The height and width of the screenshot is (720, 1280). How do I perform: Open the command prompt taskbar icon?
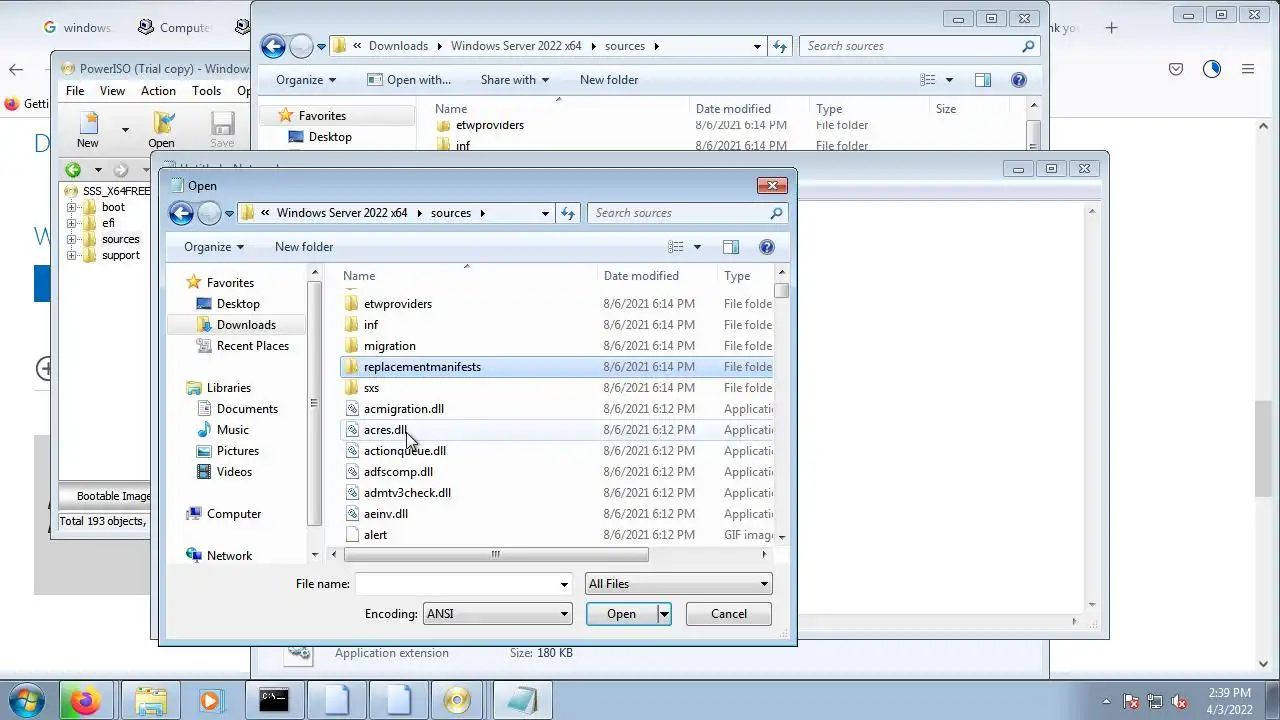(x=274, y=701)
